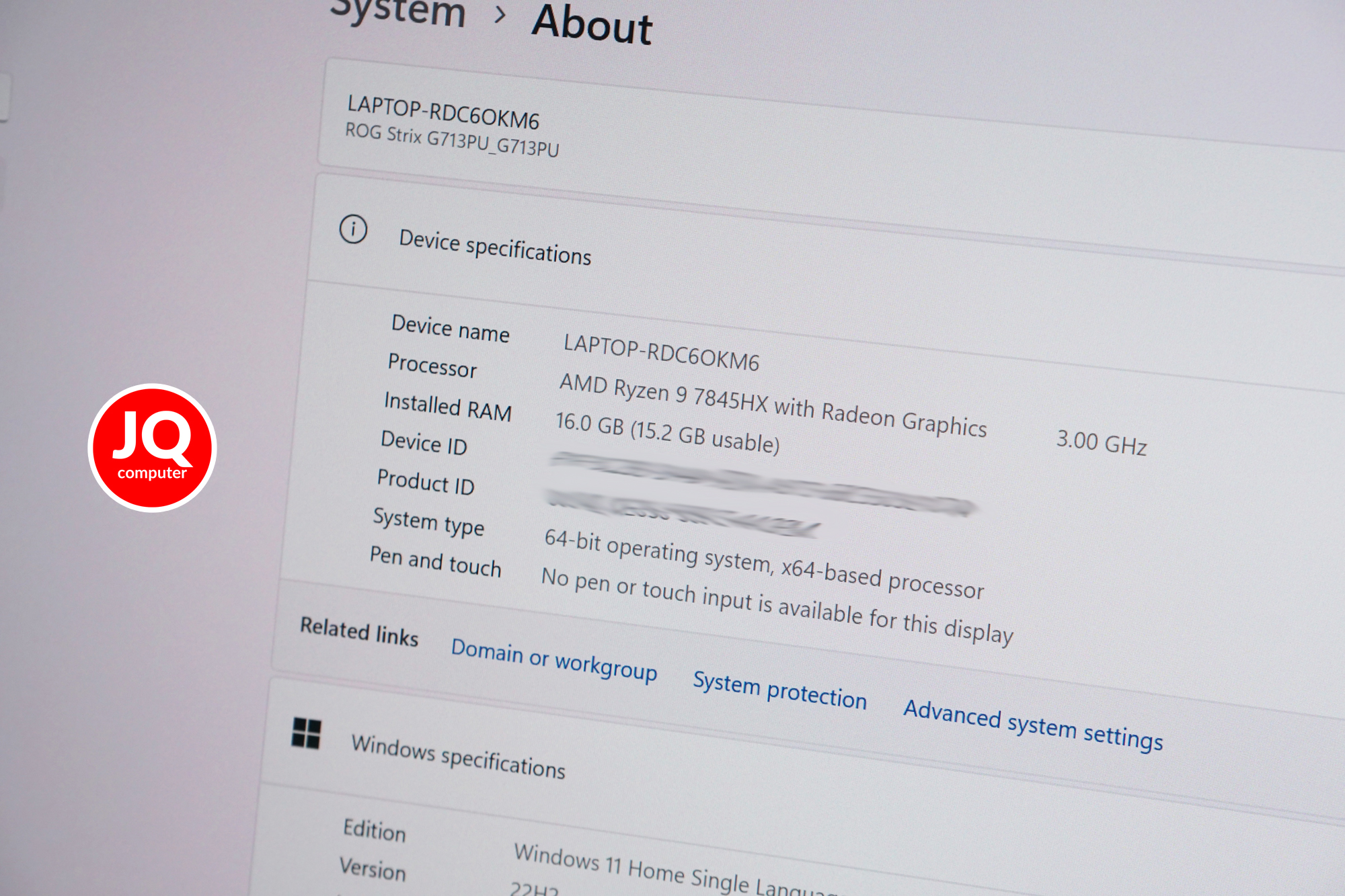Select the No pen or touch input text
Image resolution: width=1345 pixels, height=896 pixels.
click(777, 606)
